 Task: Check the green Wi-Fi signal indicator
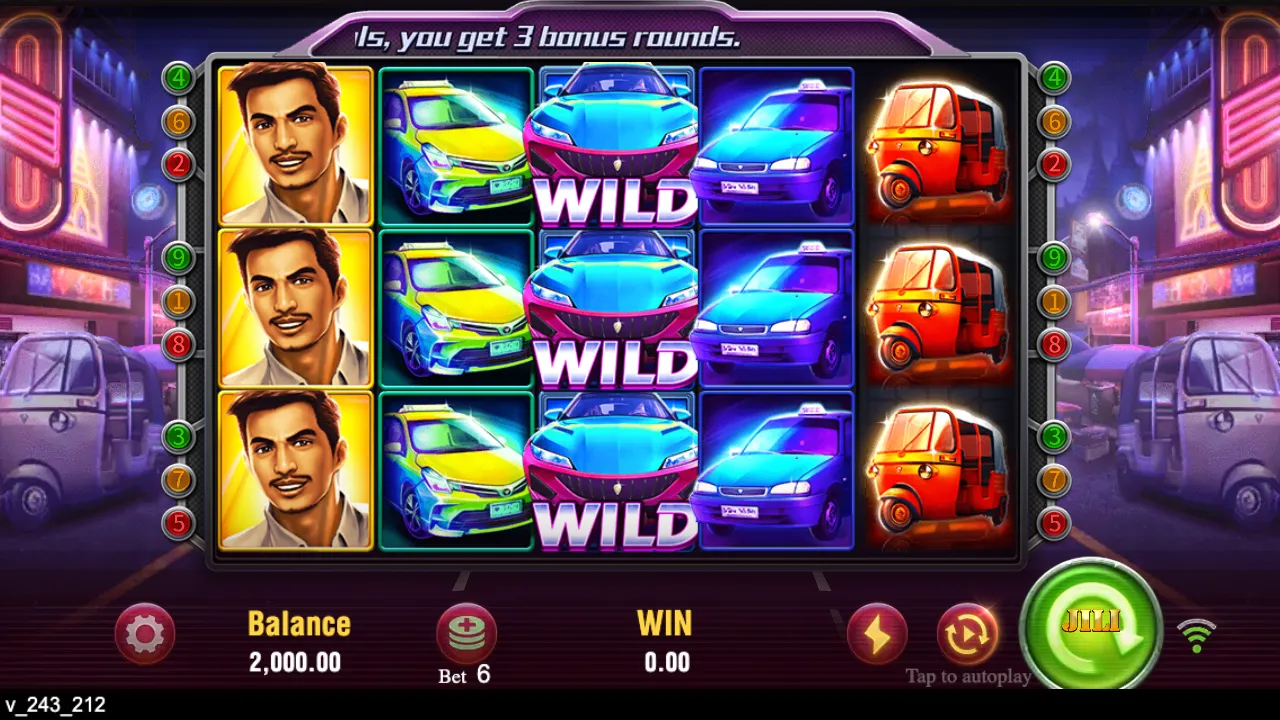coord(1196,636)
